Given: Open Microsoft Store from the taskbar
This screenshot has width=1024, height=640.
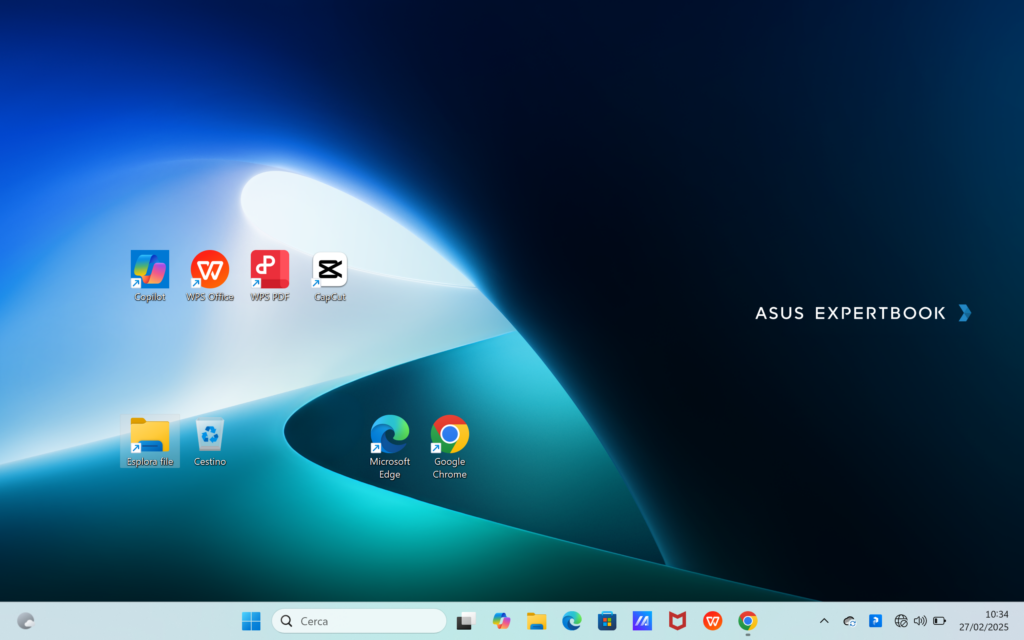Looking at the screenshot, I should click(607, 621).
